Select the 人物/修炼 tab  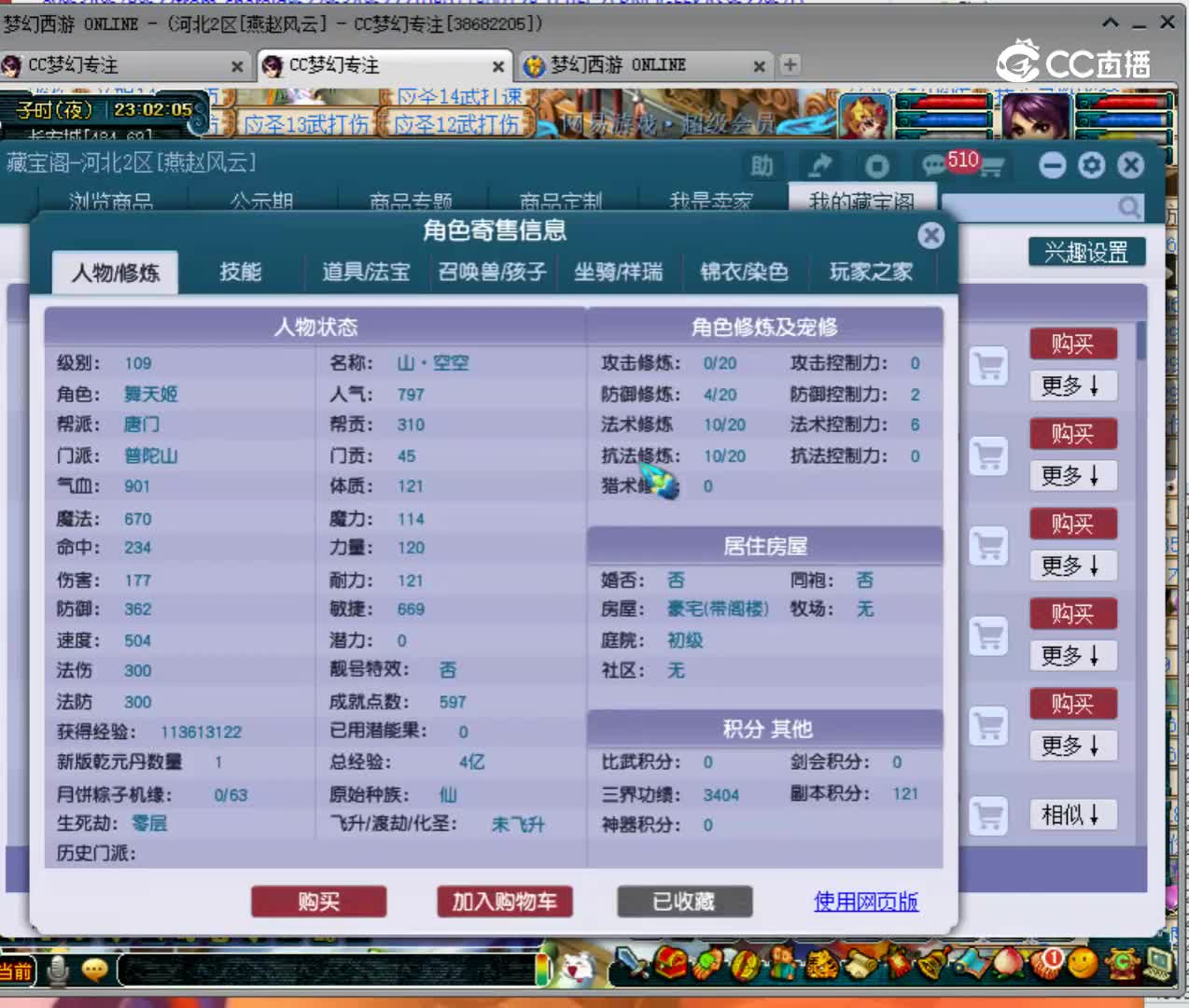(116, 273)
